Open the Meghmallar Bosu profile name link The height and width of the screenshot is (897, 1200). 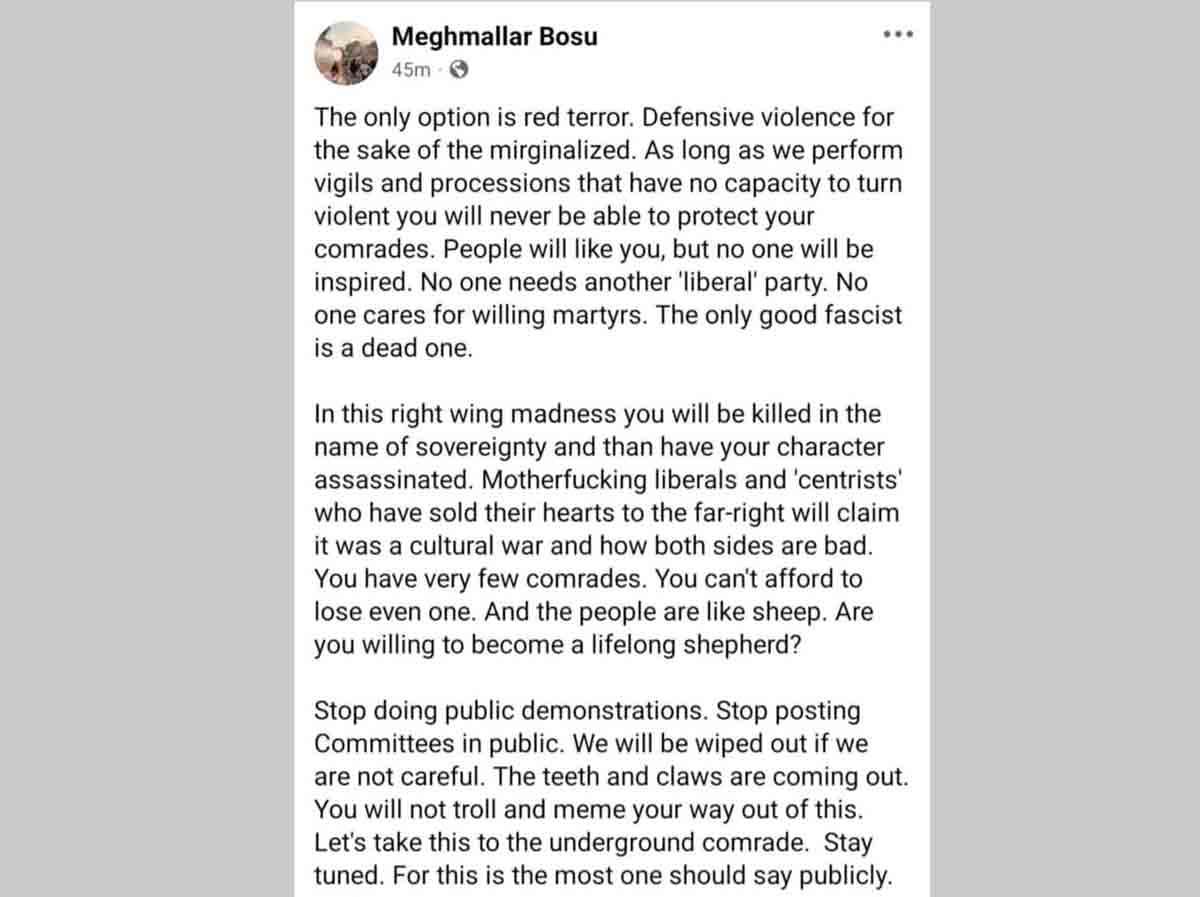point(494,37)
